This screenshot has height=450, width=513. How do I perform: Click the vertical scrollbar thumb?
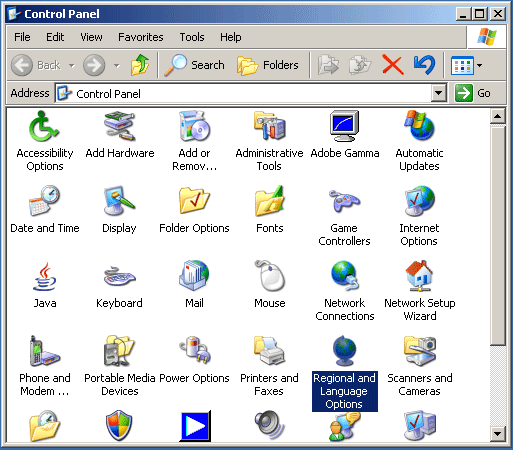point(498,235)
